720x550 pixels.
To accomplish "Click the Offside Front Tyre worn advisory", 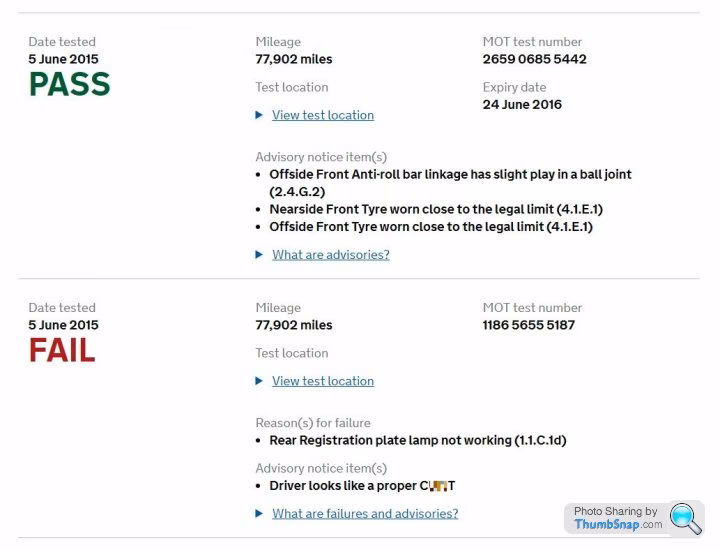I will click(x=432, y=227).
